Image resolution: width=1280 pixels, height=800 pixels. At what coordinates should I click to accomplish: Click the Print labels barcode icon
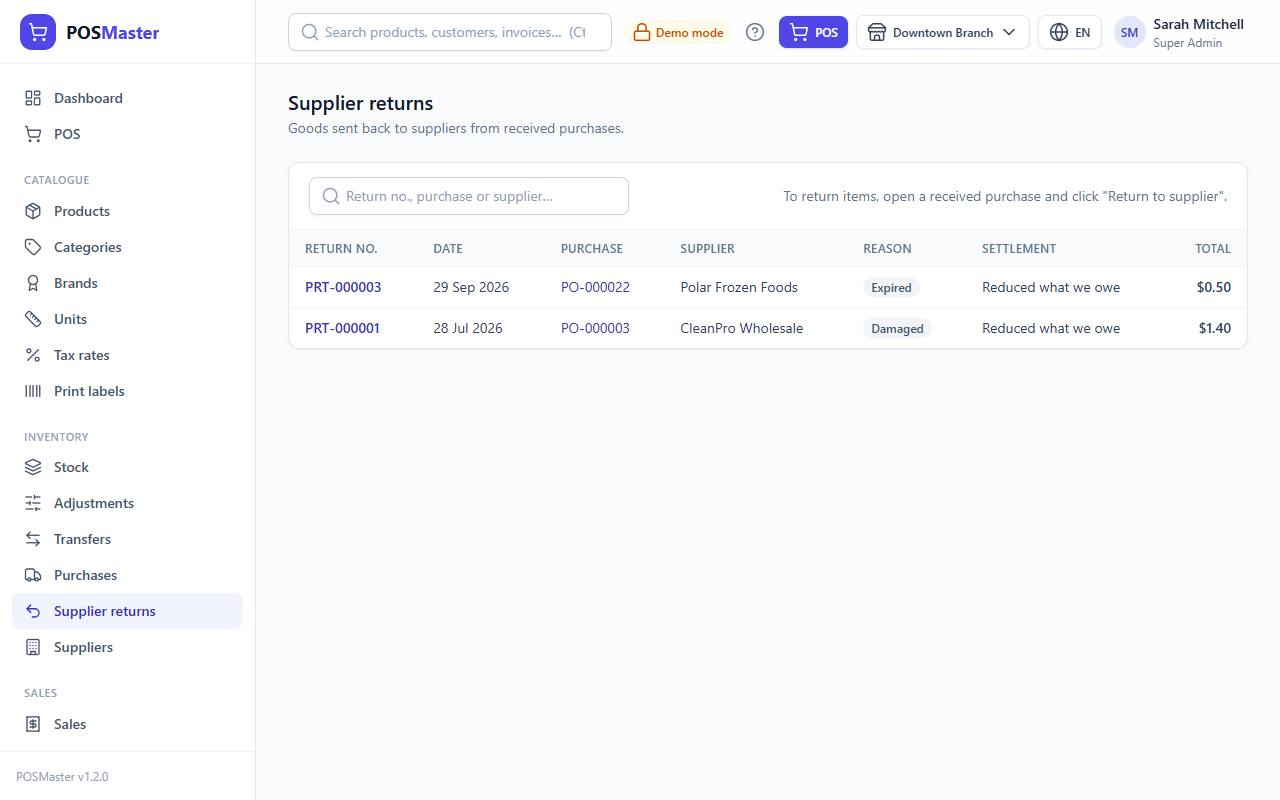(33, 391)
